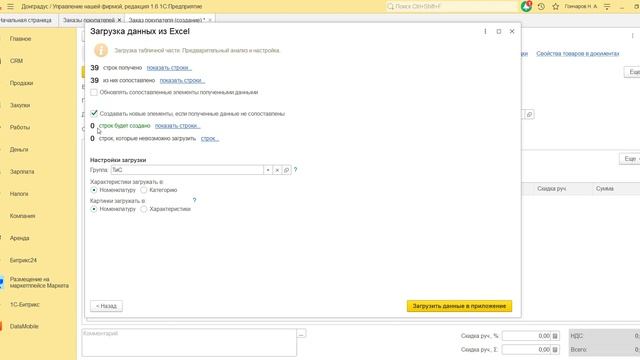Maximize the Excel load dialog
Viewport: 640px width, 360px height.
[x=499, y=31]
